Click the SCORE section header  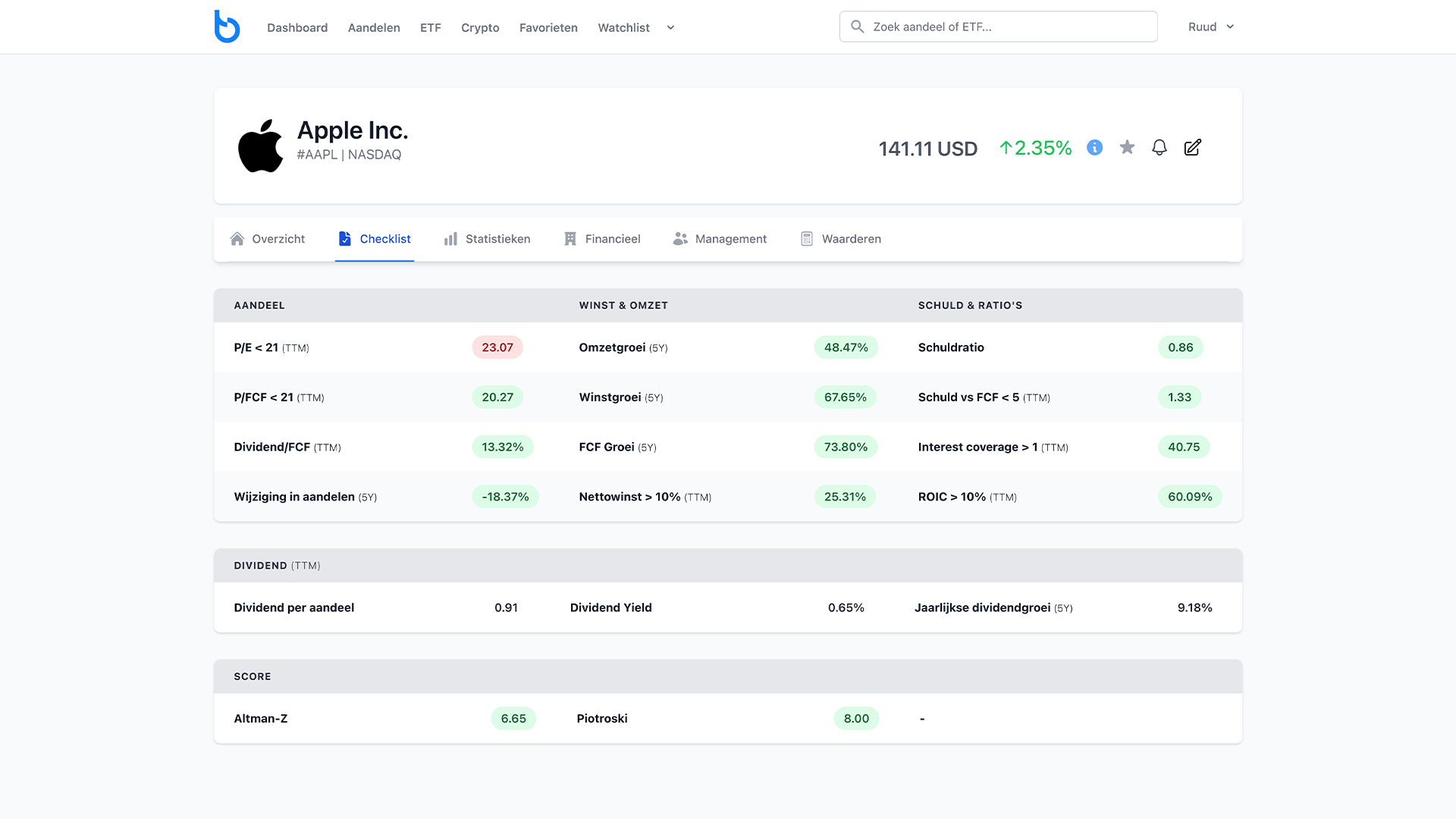[x=253, y=676]
